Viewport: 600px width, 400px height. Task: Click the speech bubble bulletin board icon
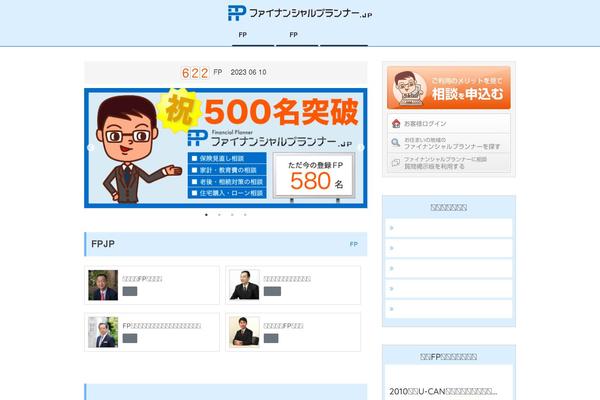pyautogui.click(x=396, y=163)
